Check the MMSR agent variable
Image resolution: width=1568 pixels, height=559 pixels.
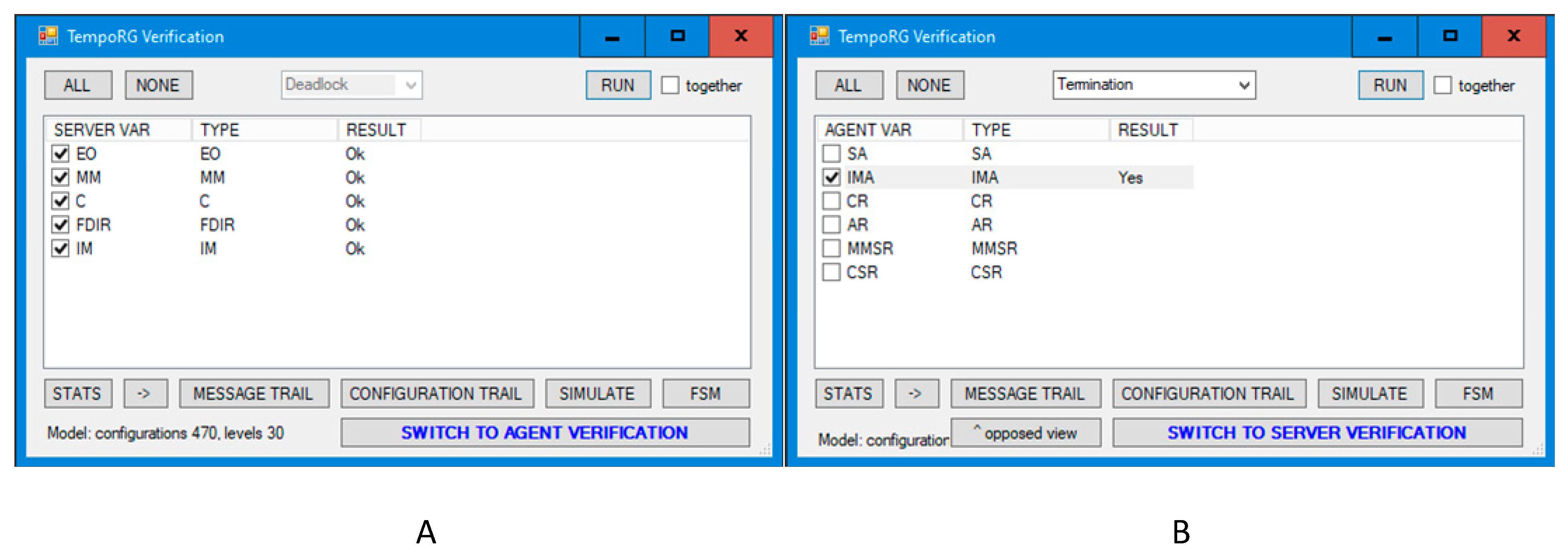pos(831,248)
